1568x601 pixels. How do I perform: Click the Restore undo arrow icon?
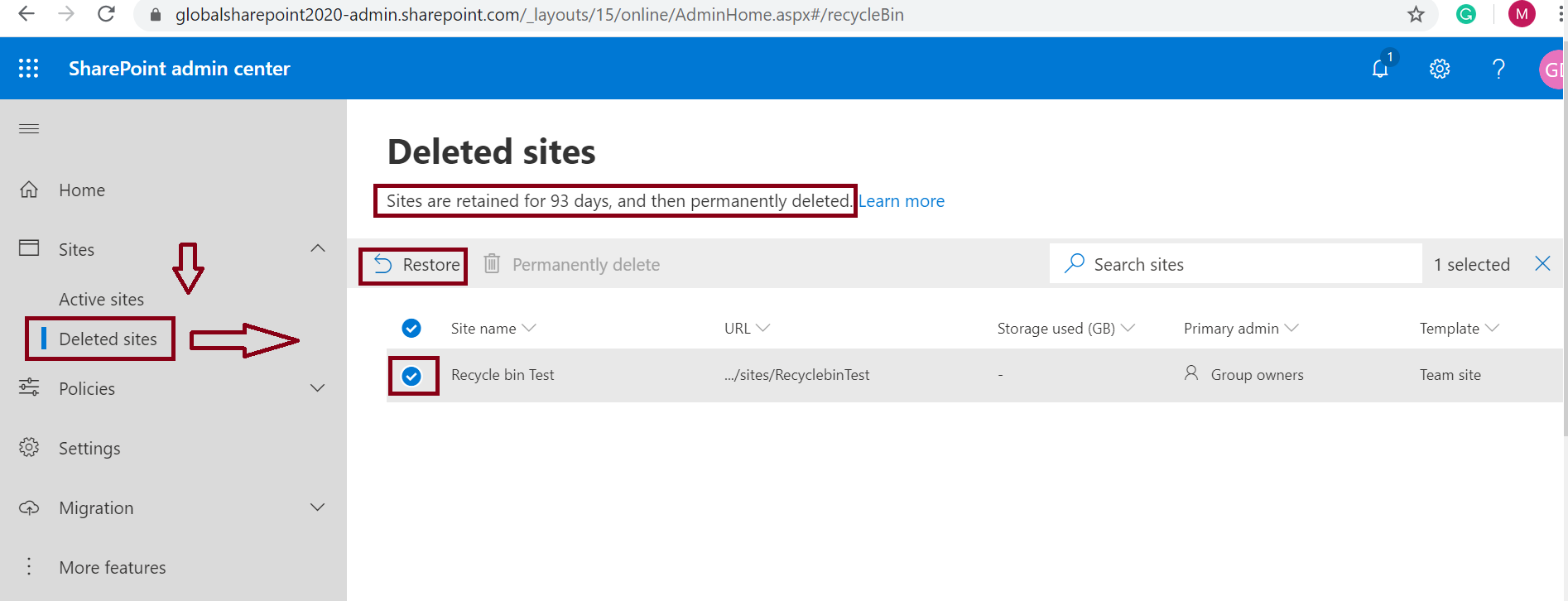382,264
